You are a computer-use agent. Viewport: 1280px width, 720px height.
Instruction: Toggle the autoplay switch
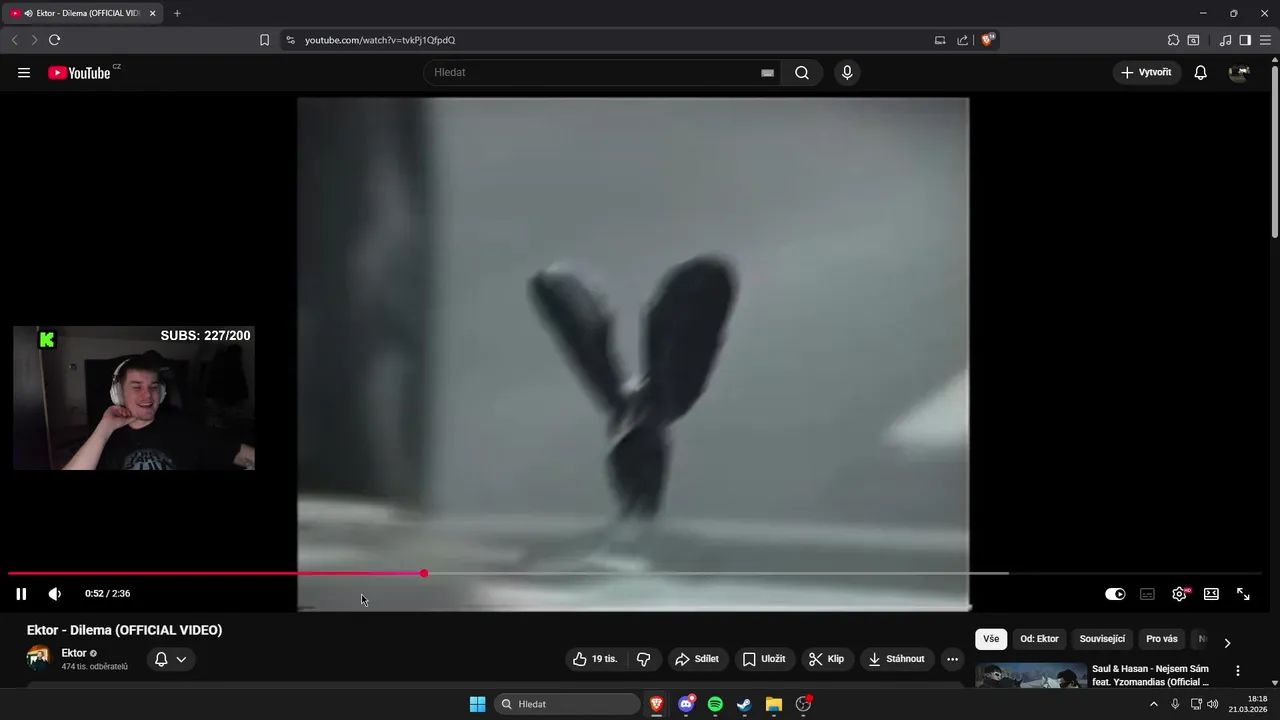(1115, 594)
